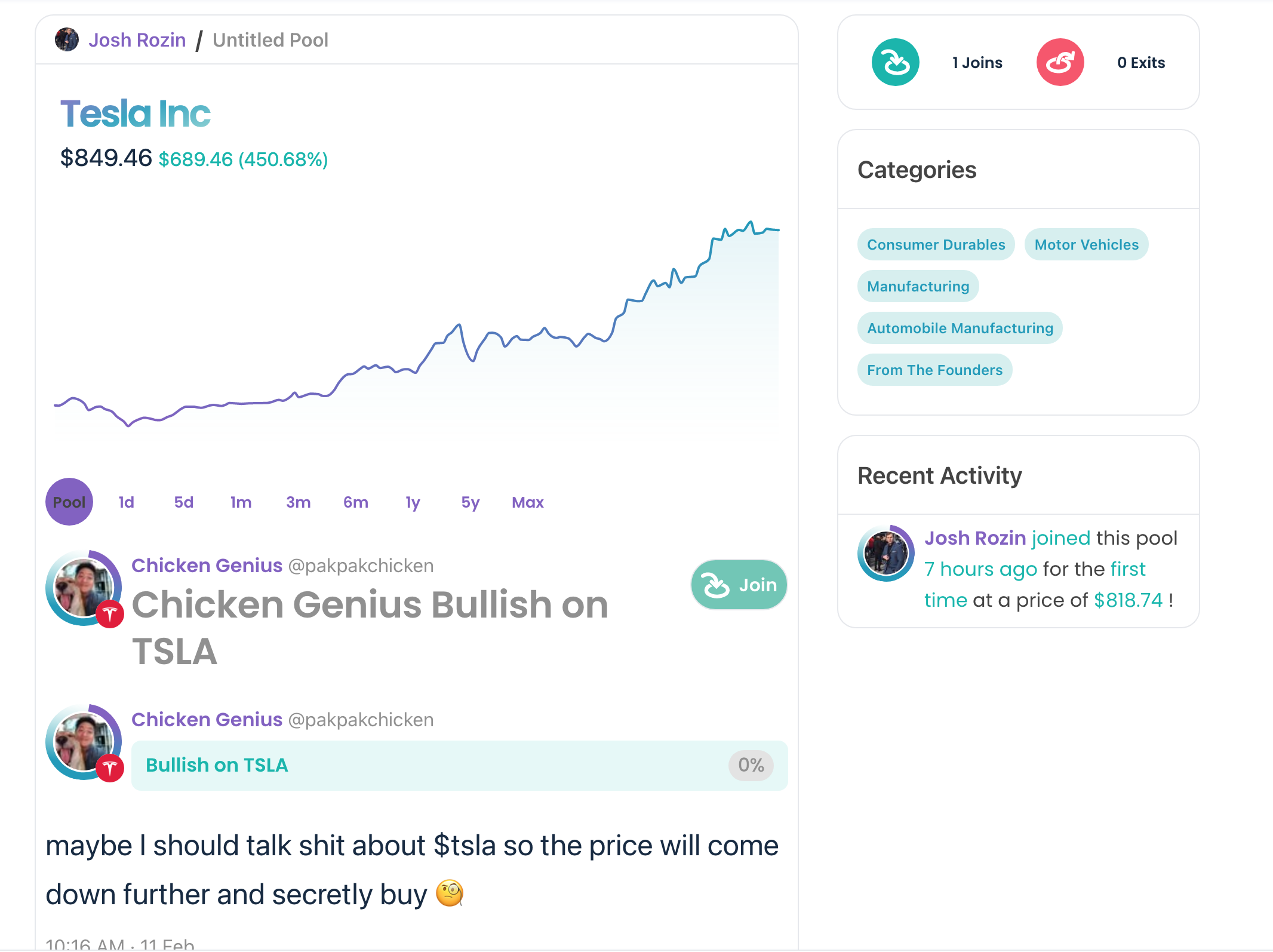Switch chart to 5d range

(x=184, y=502)
